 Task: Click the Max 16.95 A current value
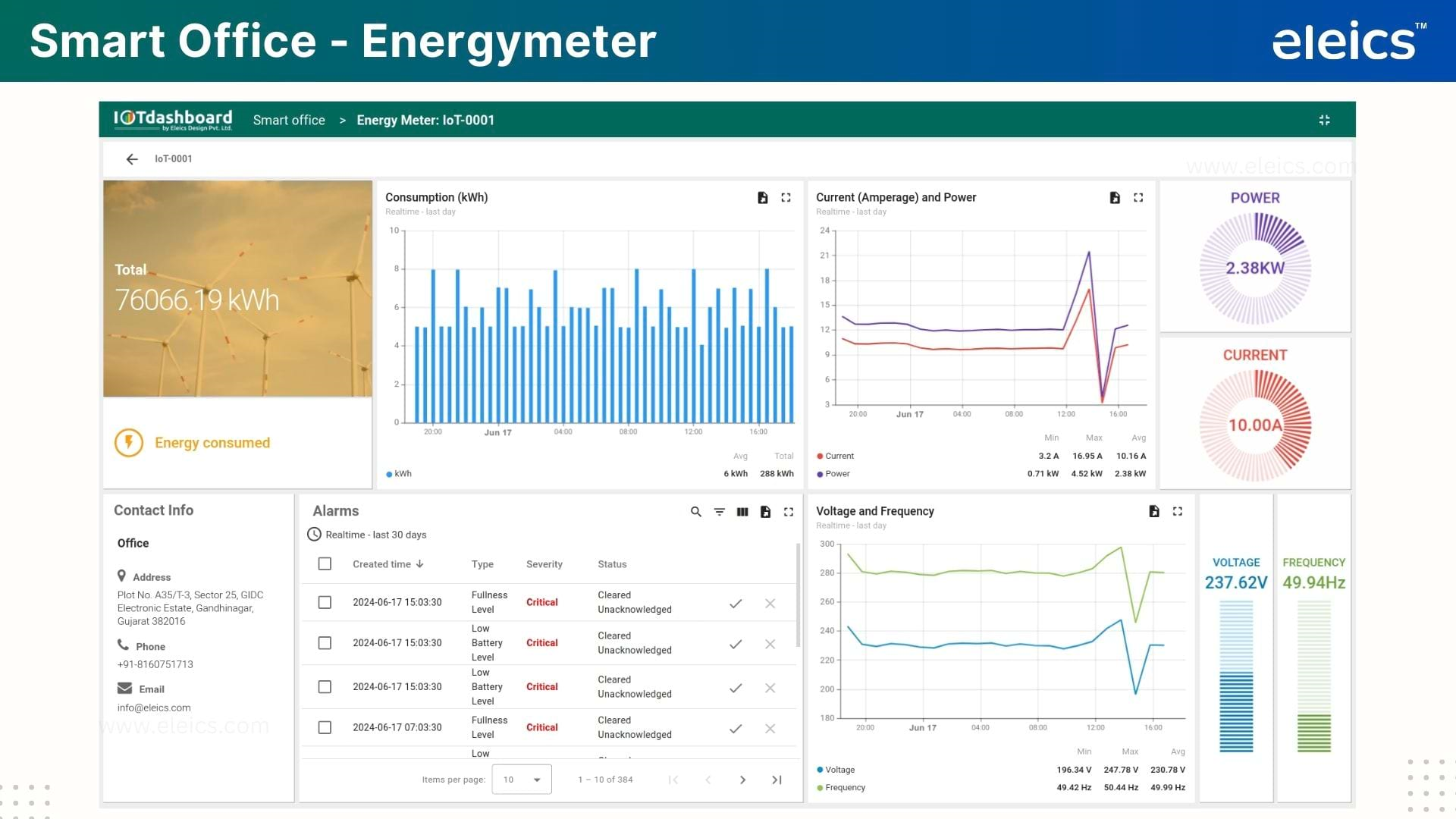point(1087,457)
